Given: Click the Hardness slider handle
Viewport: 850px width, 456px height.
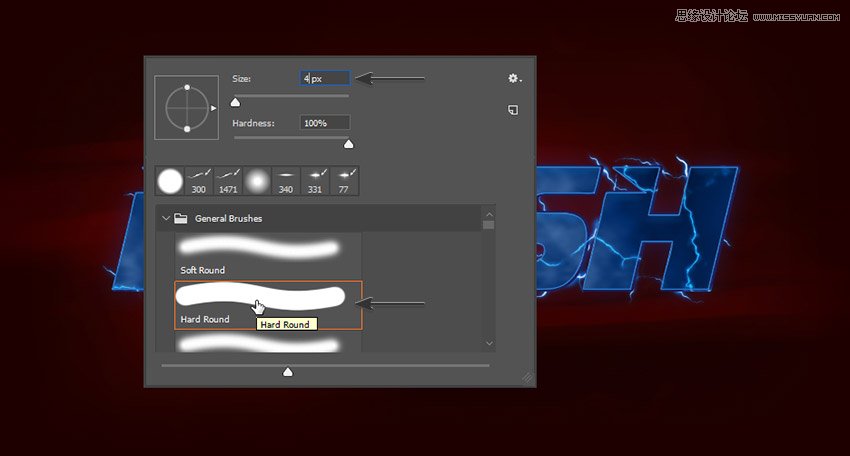Looking at the screenshot, I should [348, 144].
